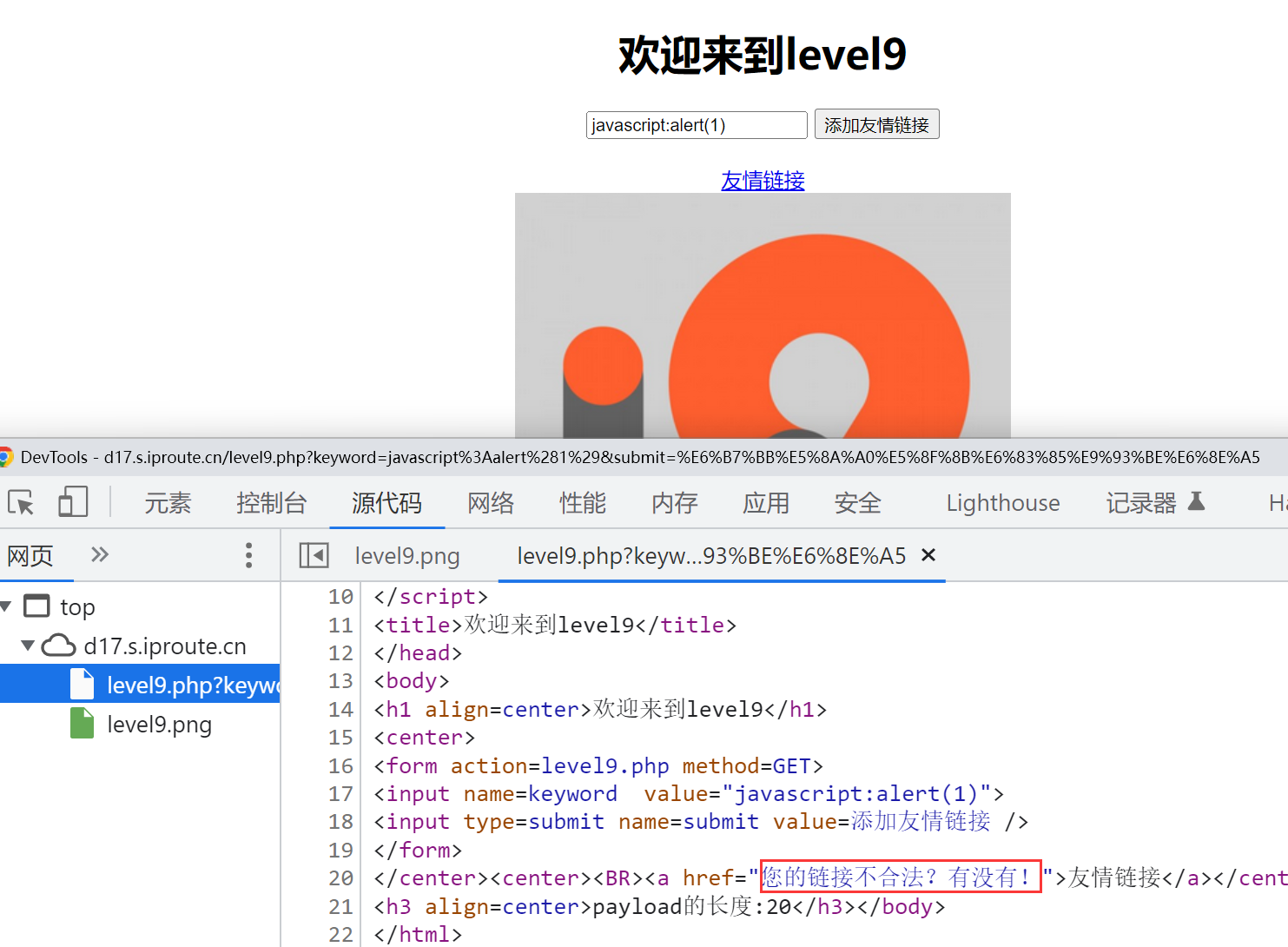The height and width of the screenshot is (947, 1288).
Task: Collapse the top frame tree node
Action: (x=7, y=606)
